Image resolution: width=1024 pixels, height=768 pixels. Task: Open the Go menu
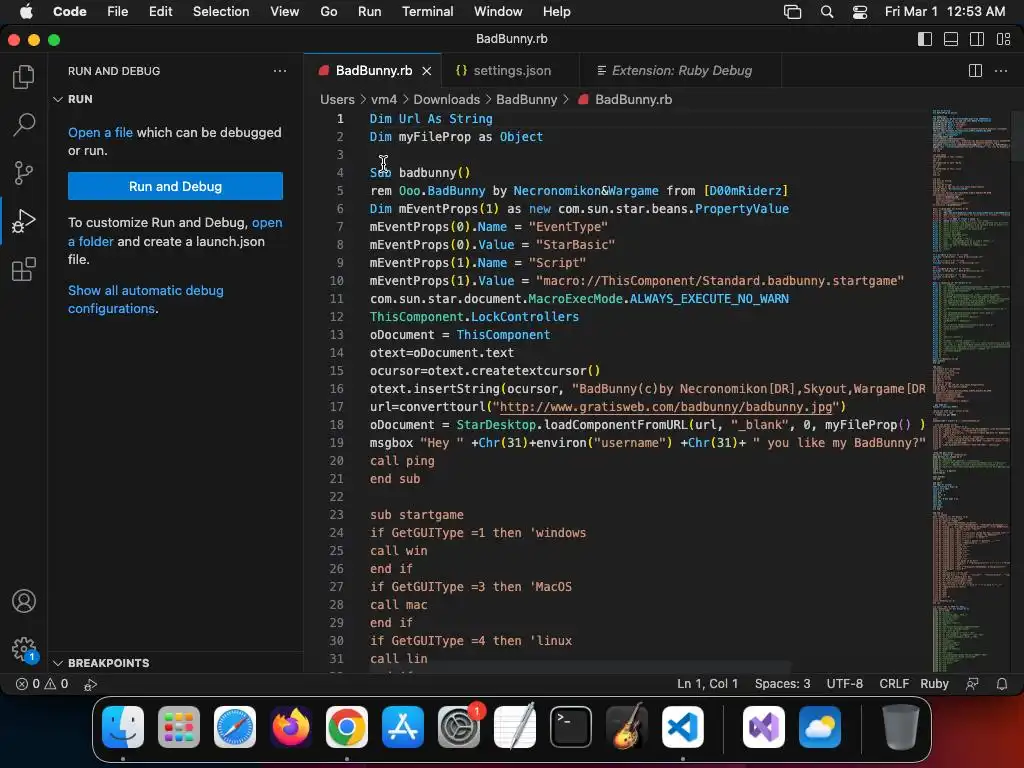click(328, 12)
